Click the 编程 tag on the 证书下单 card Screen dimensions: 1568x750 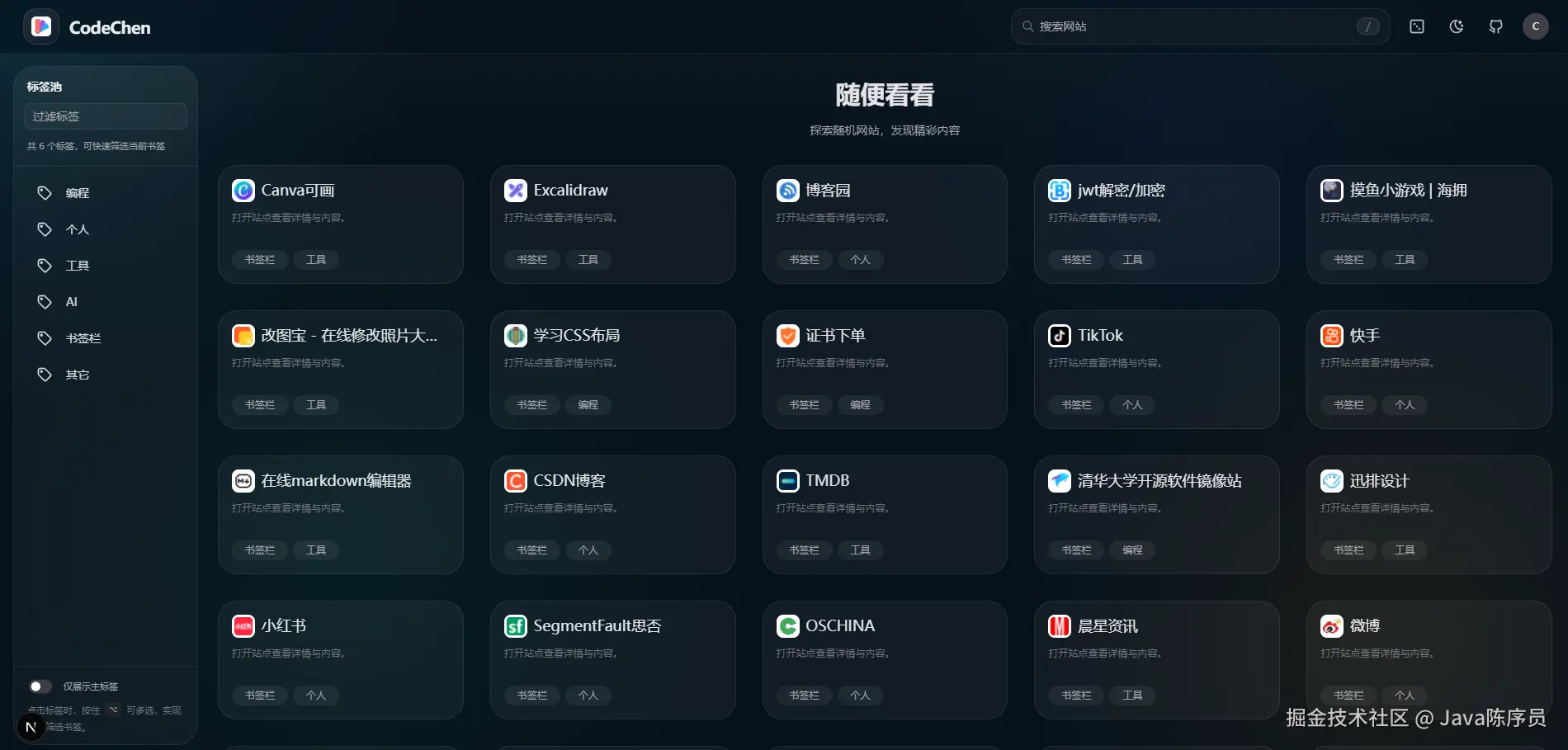861,405
